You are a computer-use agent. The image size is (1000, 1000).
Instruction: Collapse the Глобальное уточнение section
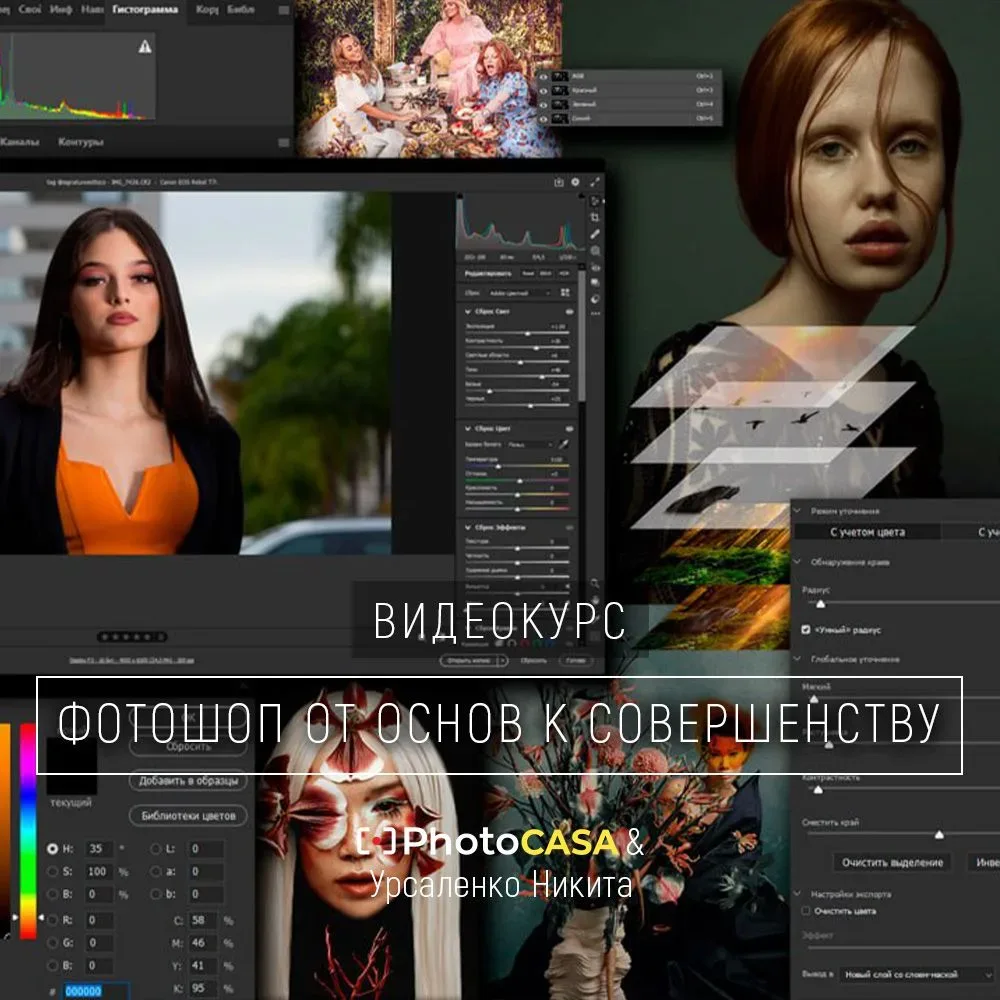(x=797, y=659)
